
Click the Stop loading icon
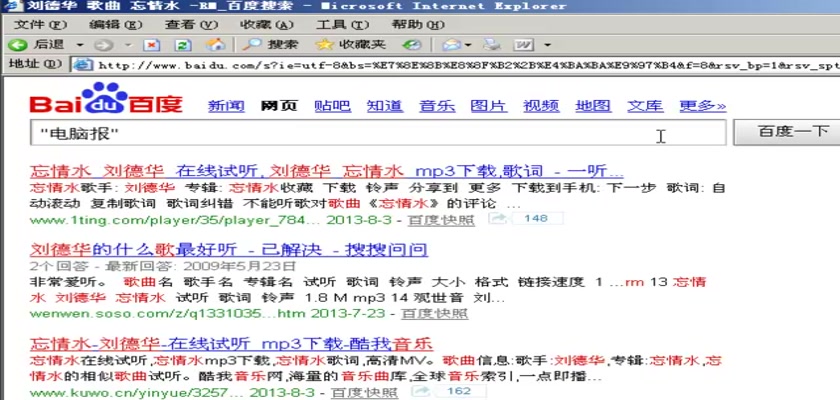tap(152, 45)
